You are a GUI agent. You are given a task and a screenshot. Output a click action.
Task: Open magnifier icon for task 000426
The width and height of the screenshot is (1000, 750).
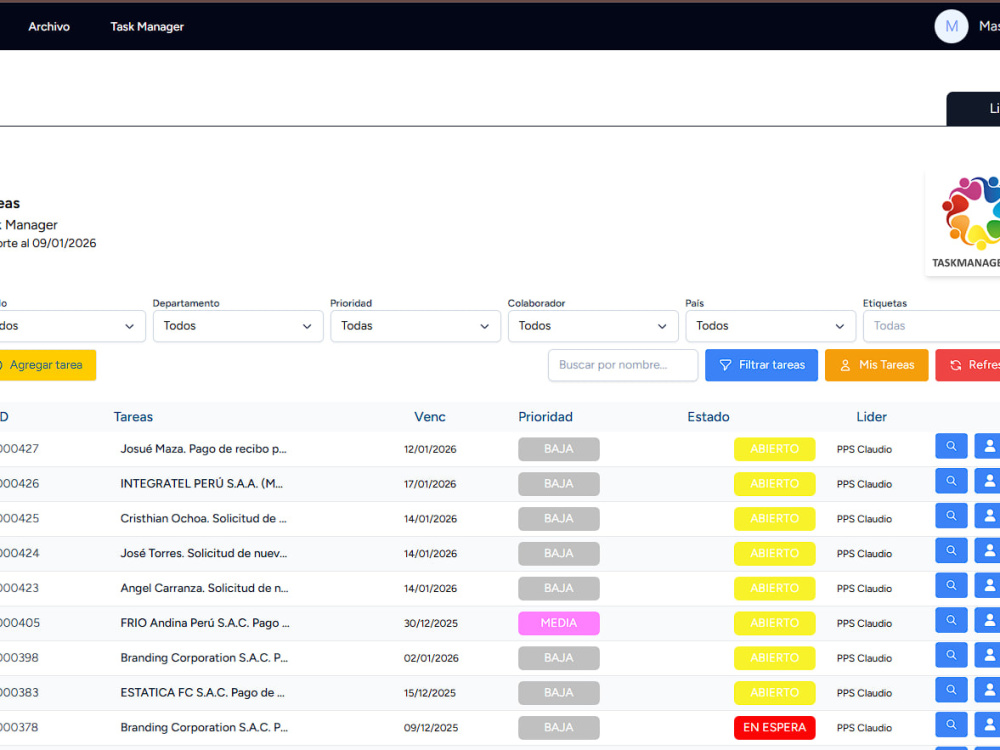[951, 481]
